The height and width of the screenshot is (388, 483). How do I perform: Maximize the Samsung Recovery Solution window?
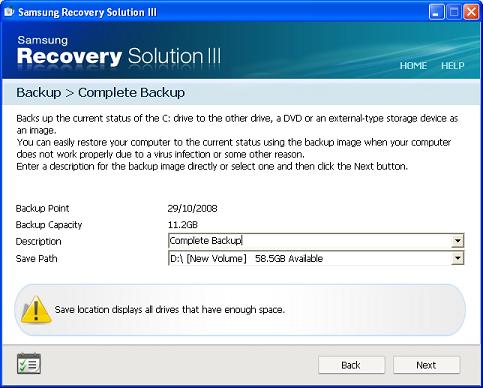pos(454,13)
